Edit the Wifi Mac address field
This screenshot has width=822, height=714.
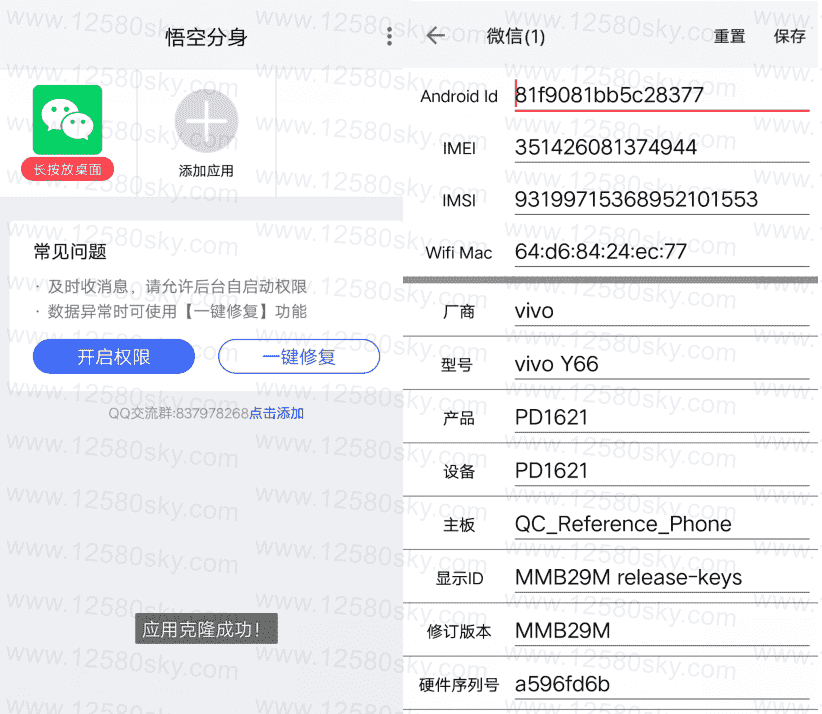tap(662, 252)
